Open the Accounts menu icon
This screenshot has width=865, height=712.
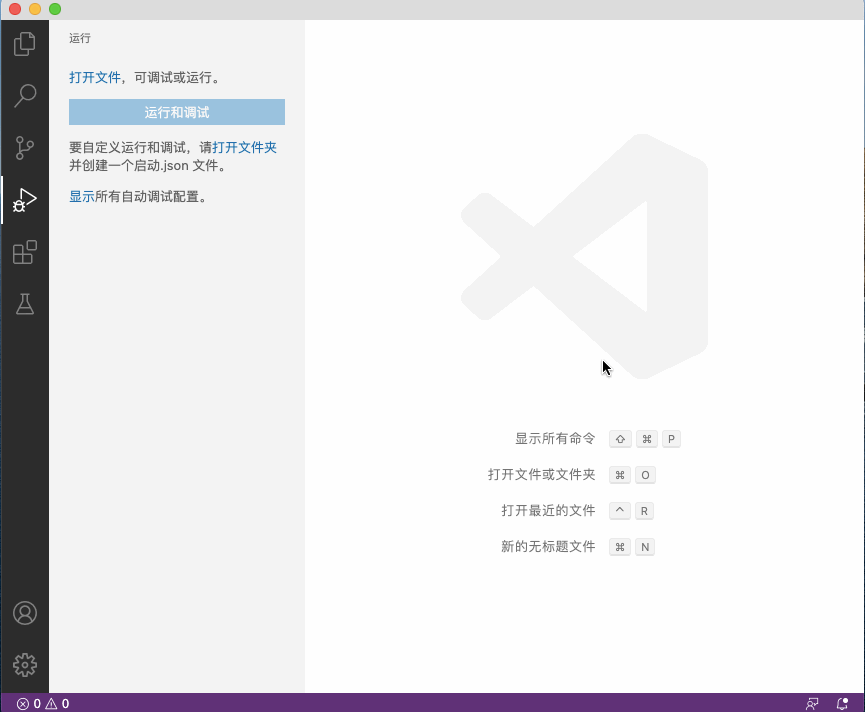coord(25,613)
